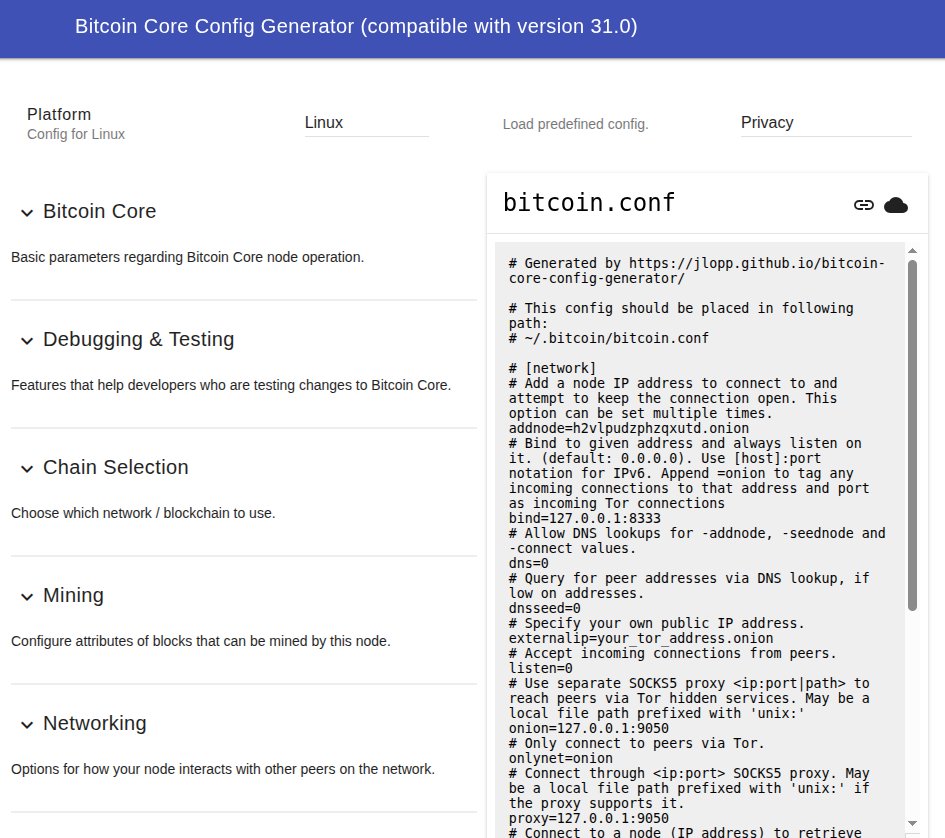Click the externalip=your_tor_address.onion line
The image size is (945, 838).
(641, 638)
